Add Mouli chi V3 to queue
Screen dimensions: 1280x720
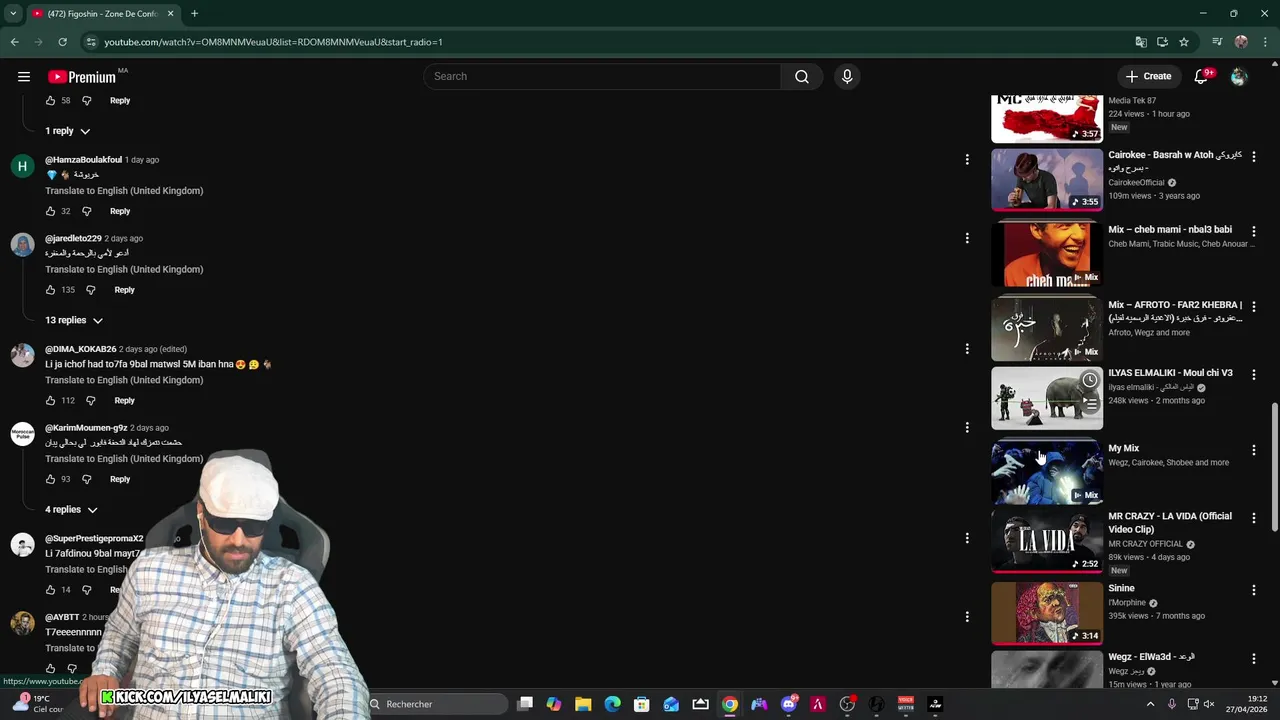1090,404
